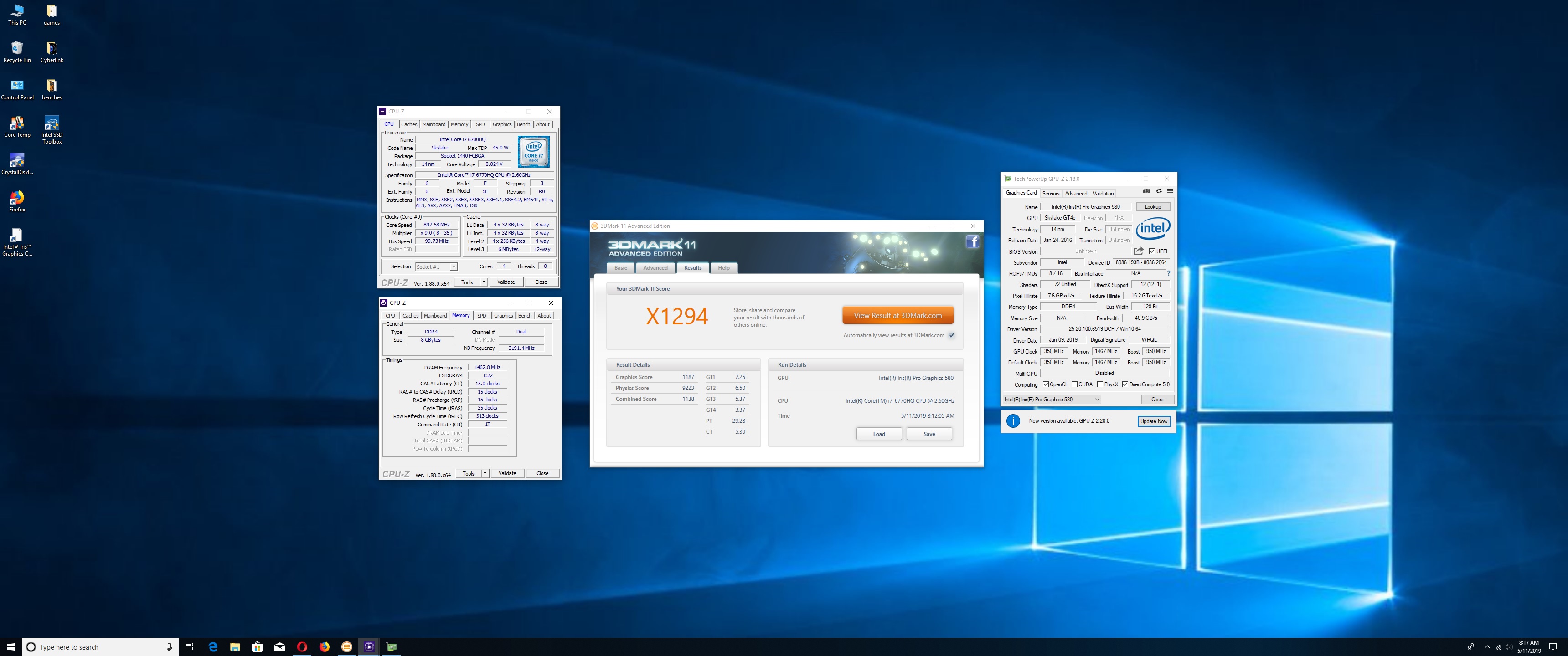Click the Save button in 3DMark 11

(929, 434)
